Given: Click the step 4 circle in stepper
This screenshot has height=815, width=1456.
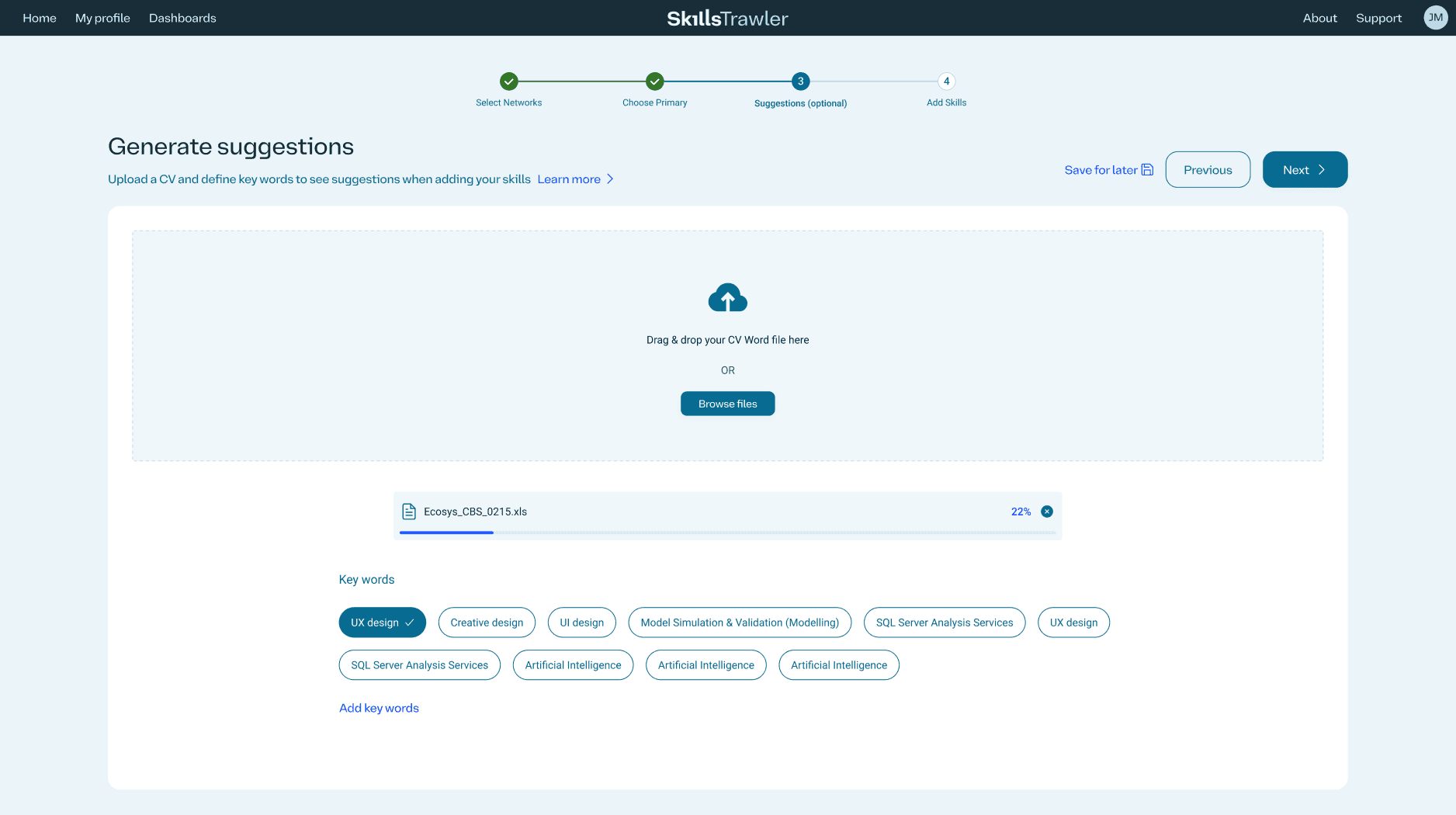Looking at the screenshot, I should (946, 81).
